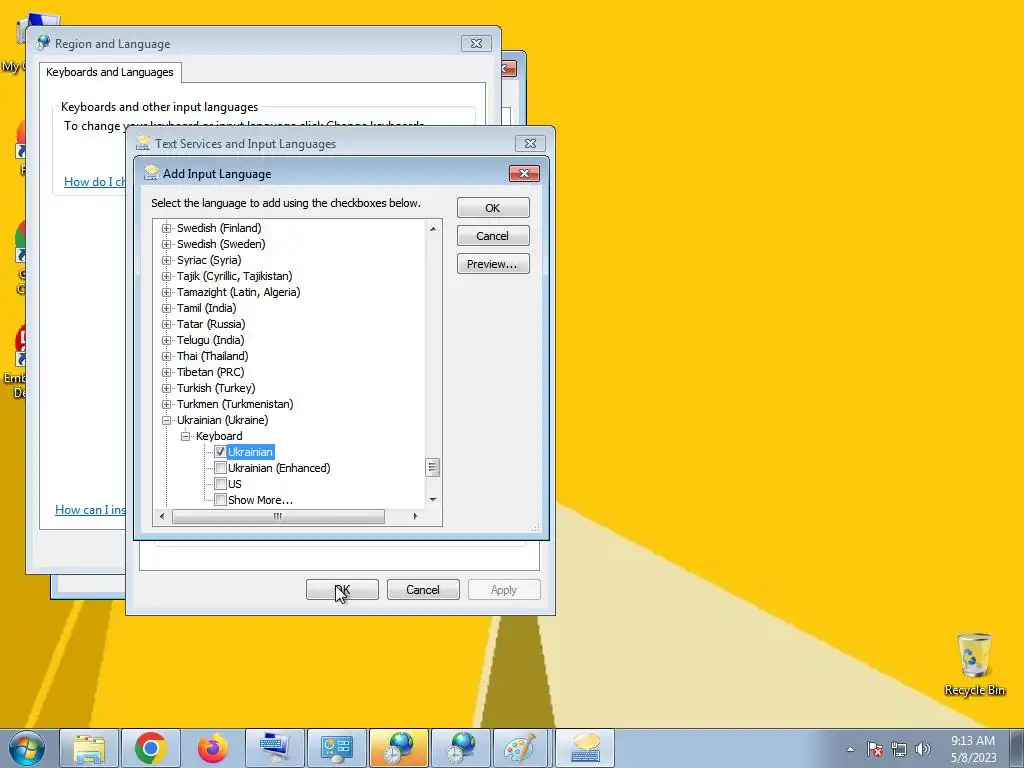Viewport: 1024px width, 768px height.
Task: Close the Text Services and Input Languages window
Action: [530, 143]
